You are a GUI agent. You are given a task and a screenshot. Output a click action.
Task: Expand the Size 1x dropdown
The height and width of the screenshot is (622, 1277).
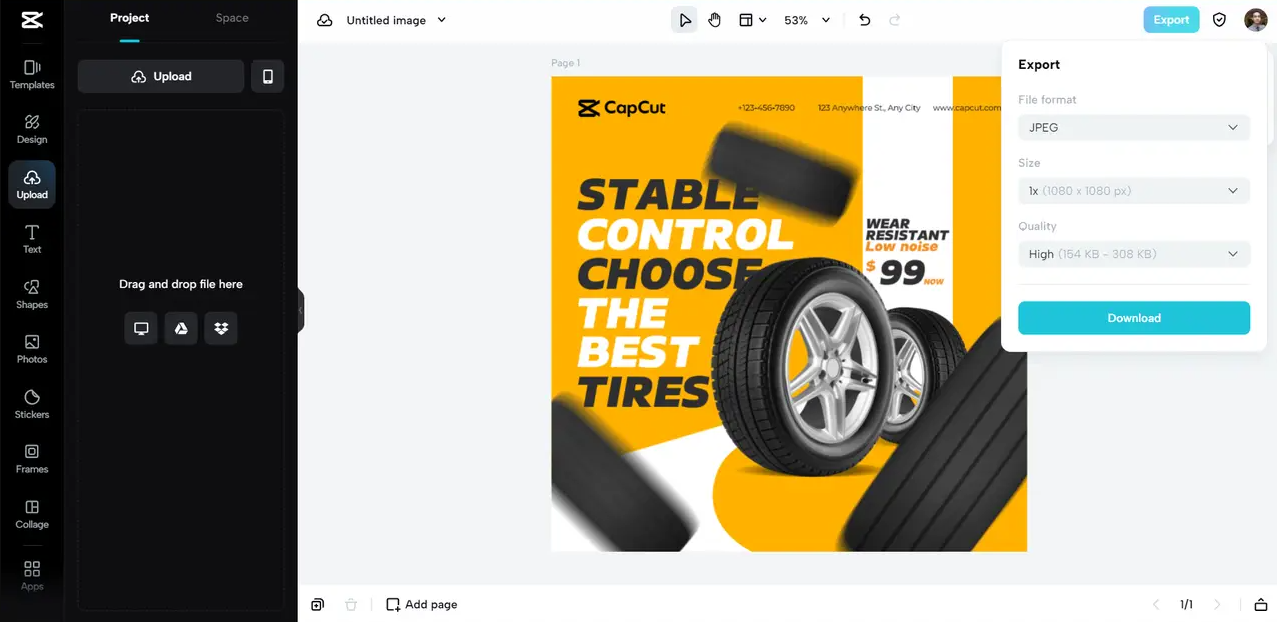point(1134,191)
